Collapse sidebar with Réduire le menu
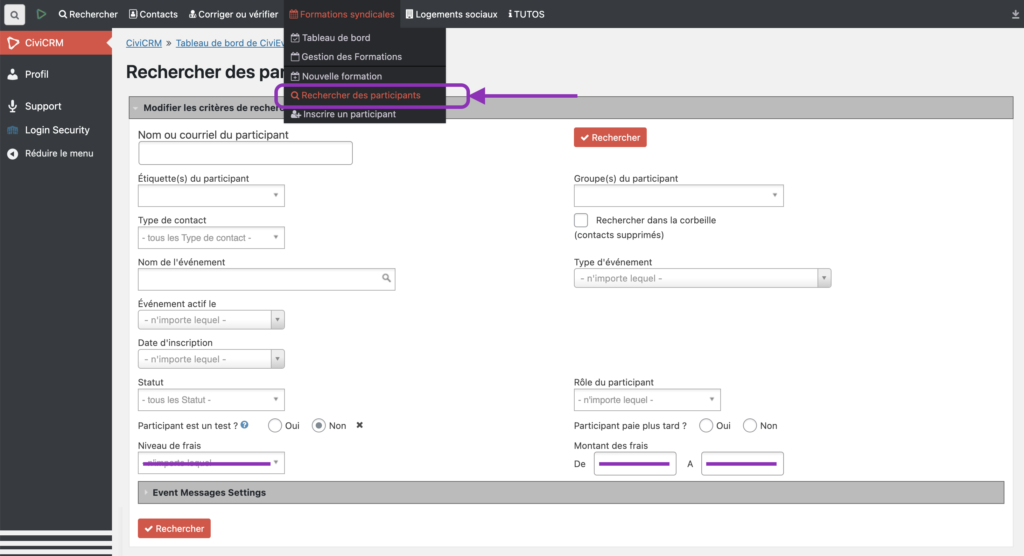This screenshot has width=1024, height=556. click(59, 153)
